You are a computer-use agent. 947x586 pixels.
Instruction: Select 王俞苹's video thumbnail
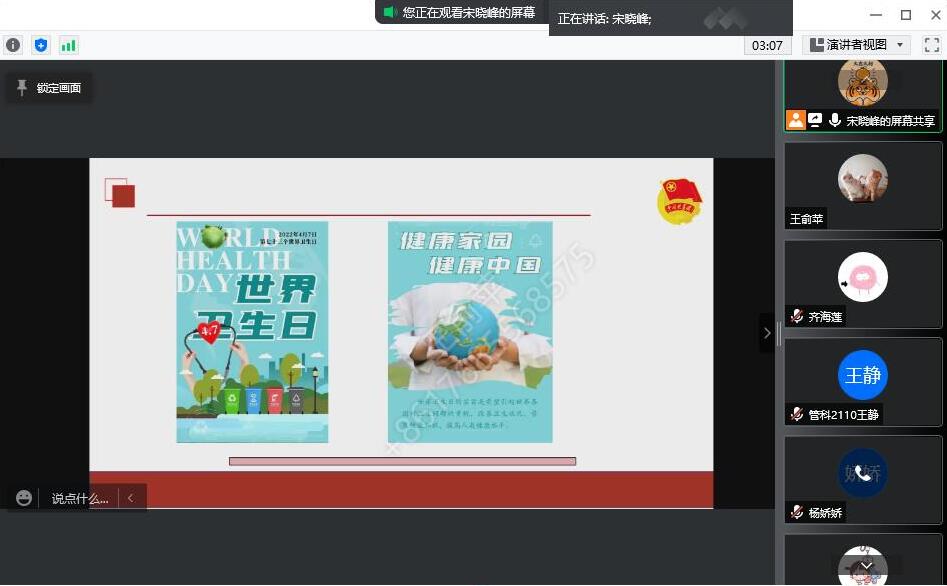(x=862, y=185)
